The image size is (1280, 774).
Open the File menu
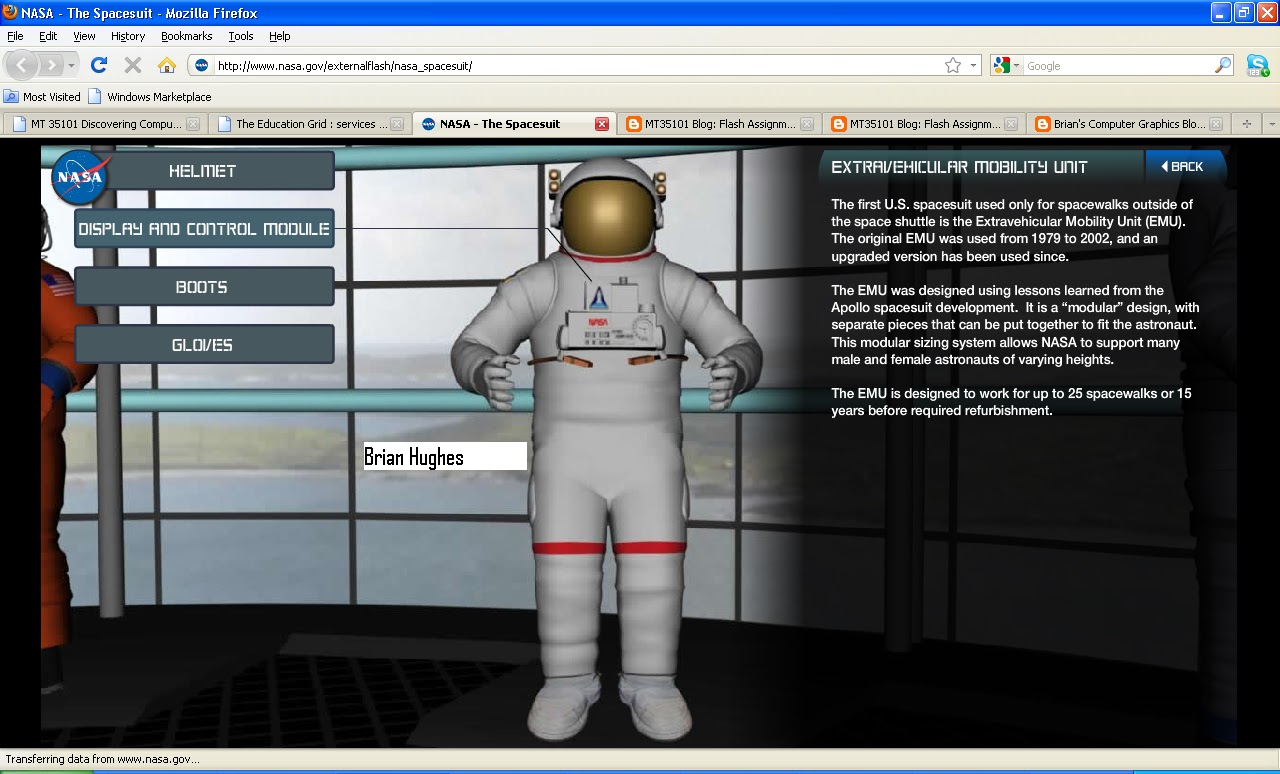pos(15,36)
